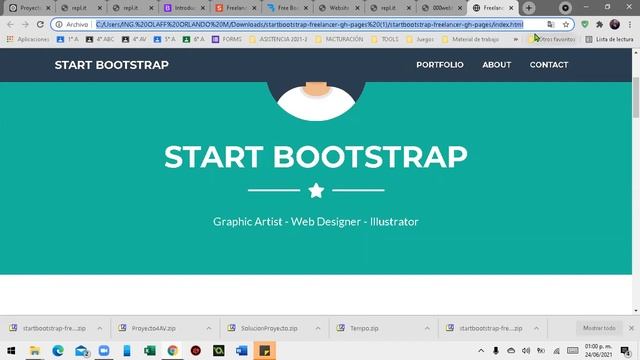The width and height of the screenshot is (640, 360).
Task: Click the Archivo site info icon
Action: pyautogui.click(x=59, y=24)
